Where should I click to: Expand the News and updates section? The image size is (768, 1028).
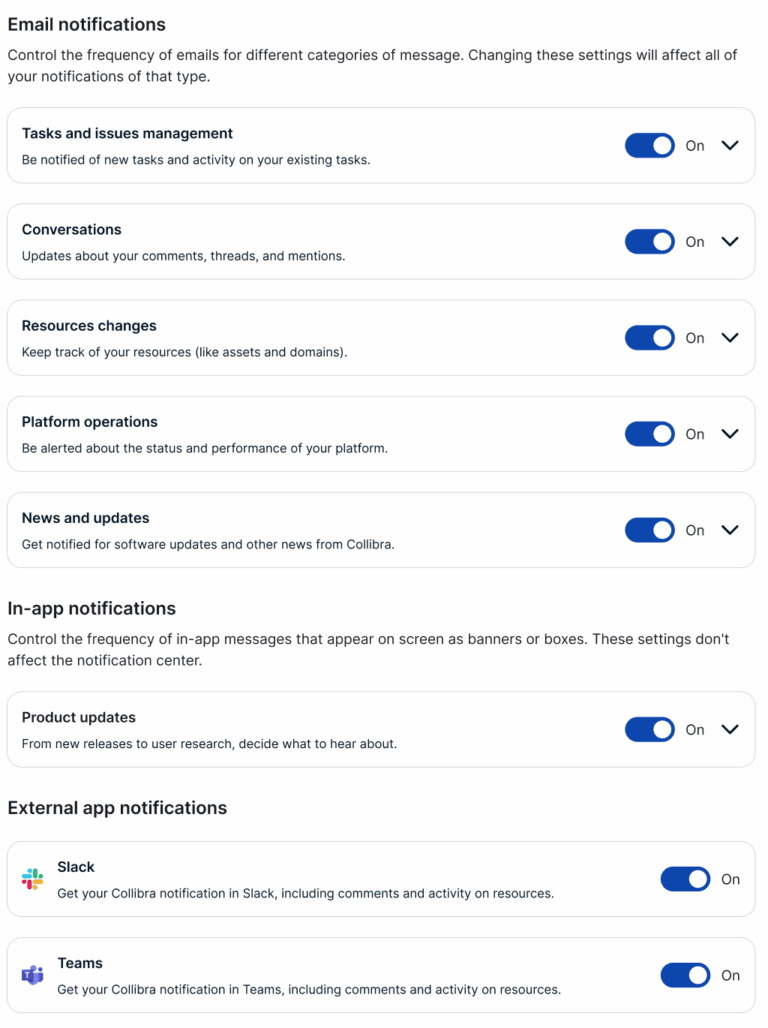729,529
